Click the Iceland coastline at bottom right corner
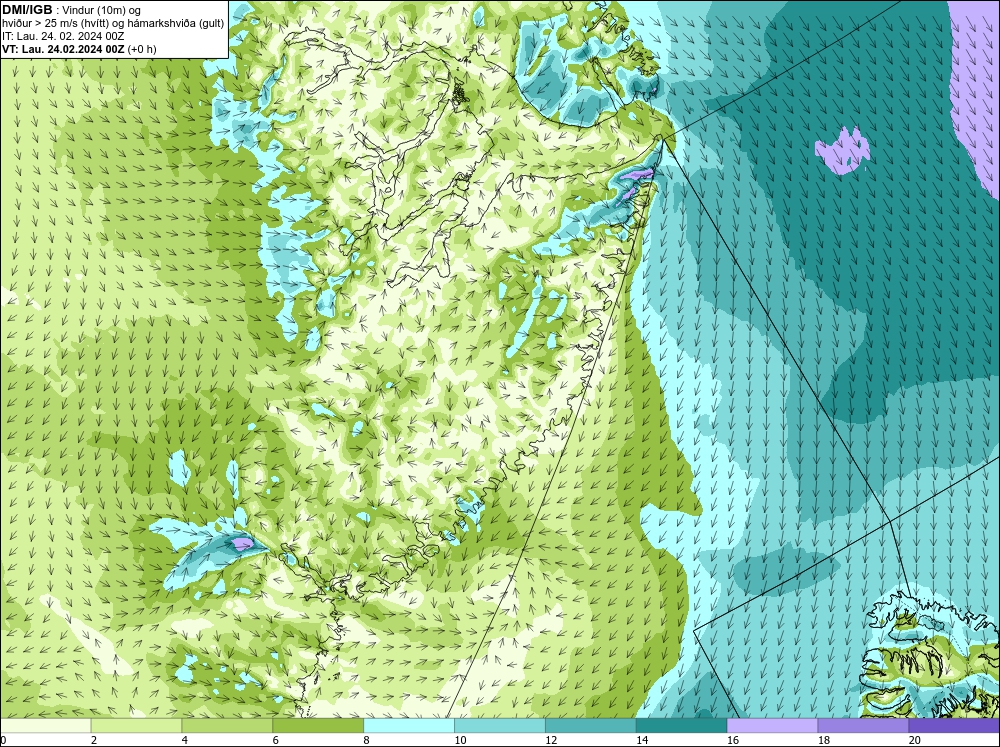This screenshot has width=1000, height=747. click(930, 654)
